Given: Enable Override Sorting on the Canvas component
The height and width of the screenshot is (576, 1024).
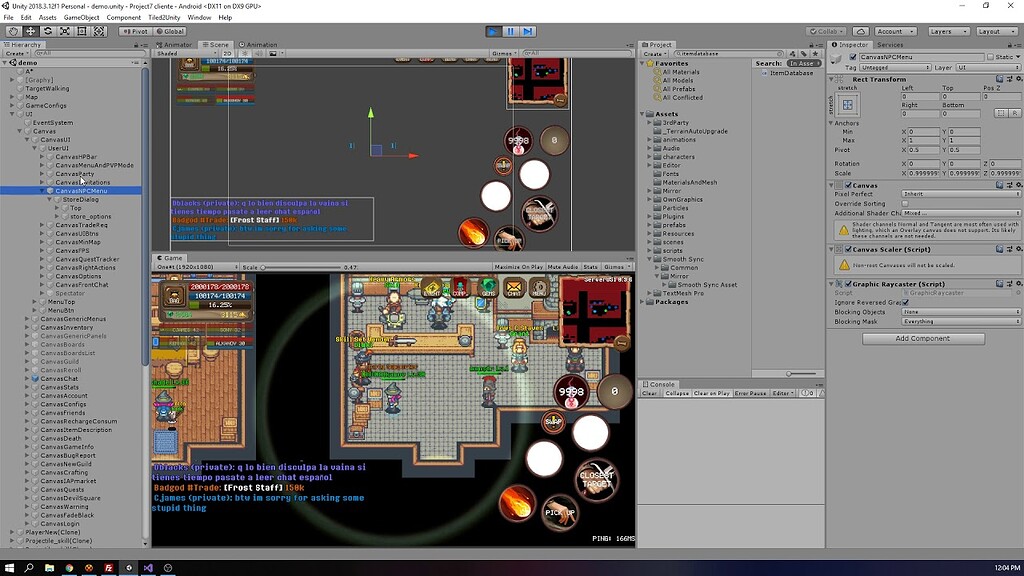Looking at the screenshot, I should [x=906, y=203].
